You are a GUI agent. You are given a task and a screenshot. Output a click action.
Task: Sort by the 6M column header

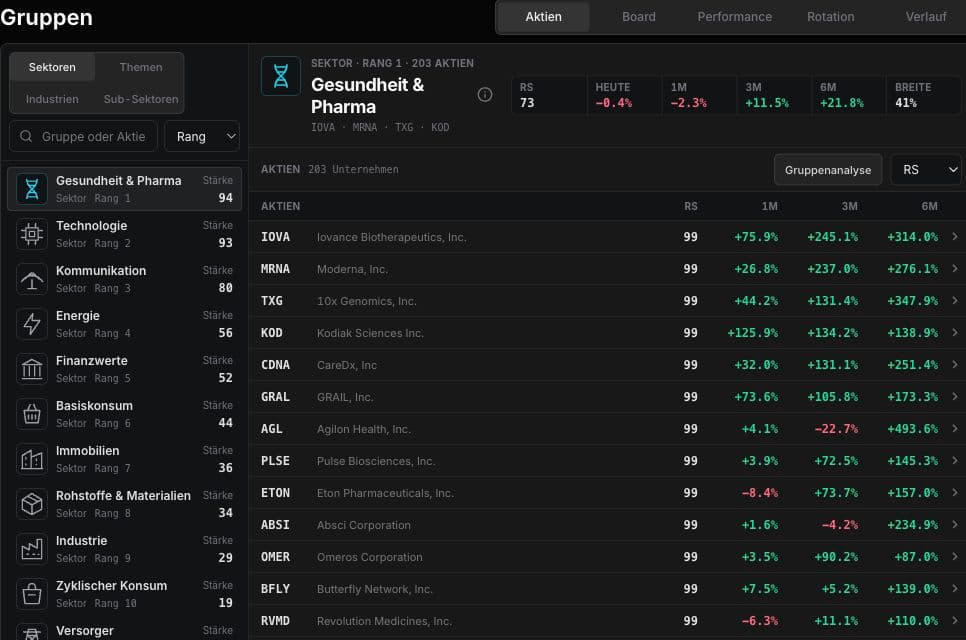[x=930, y=206]
